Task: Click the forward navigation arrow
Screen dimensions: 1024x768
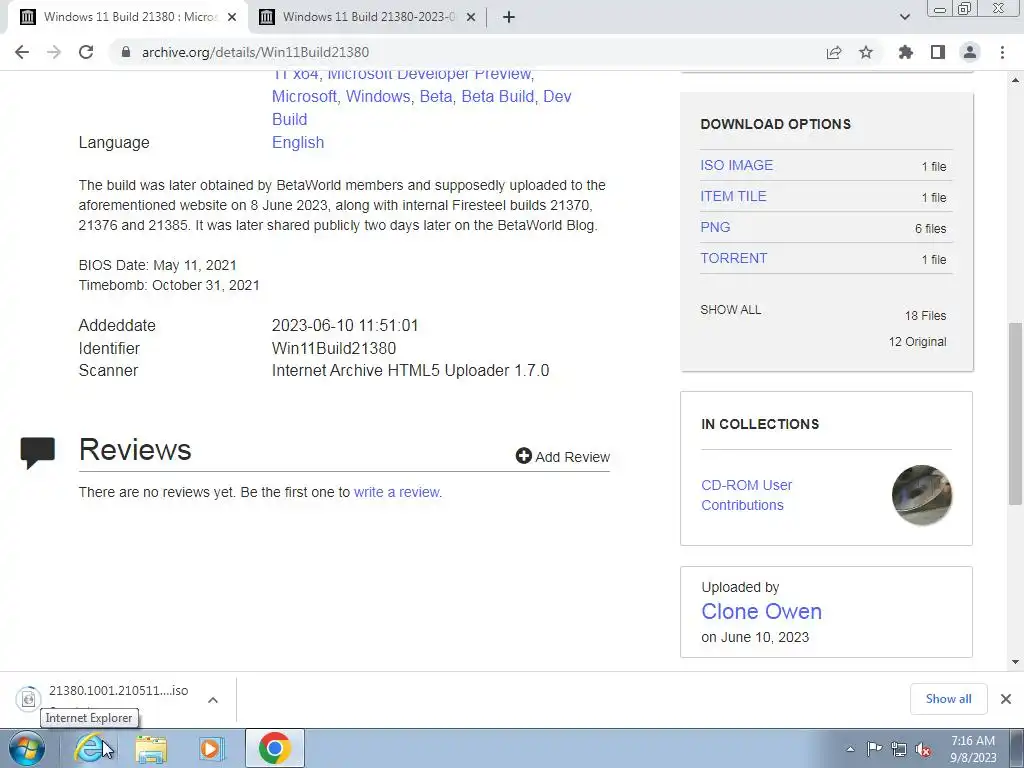Action: pyautogui.click(x=54, y=52)
